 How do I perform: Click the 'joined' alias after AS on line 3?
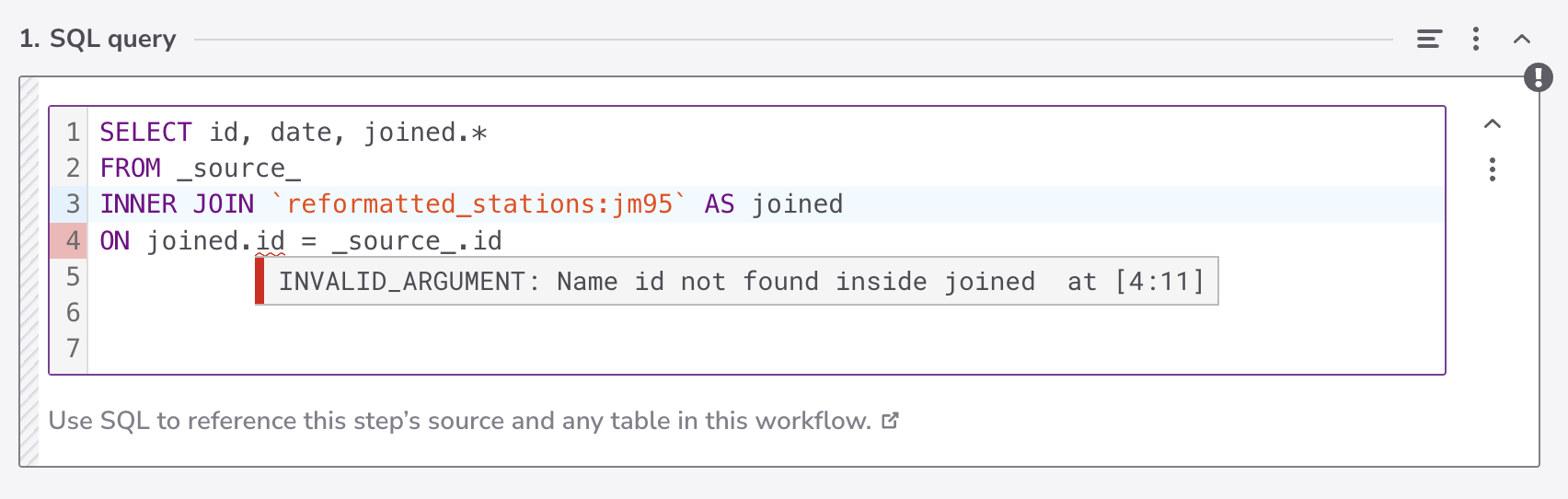coord(797,204)
